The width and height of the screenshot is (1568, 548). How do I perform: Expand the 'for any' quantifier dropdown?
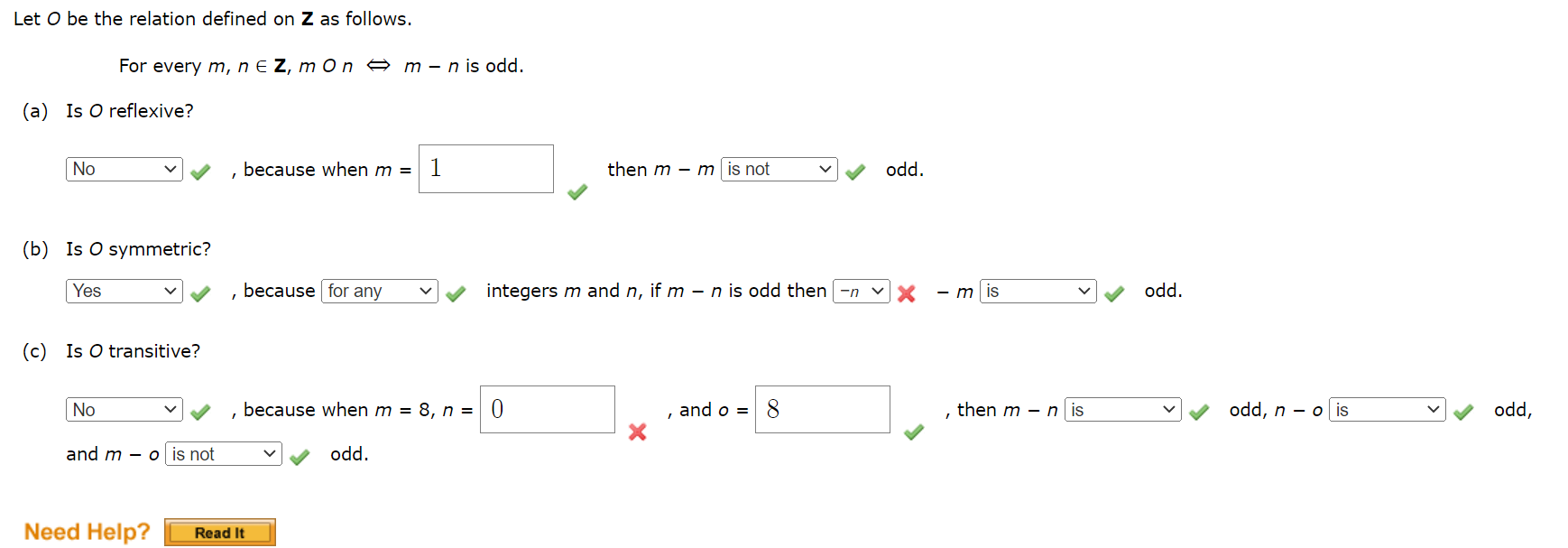click(x=379, y=291)
